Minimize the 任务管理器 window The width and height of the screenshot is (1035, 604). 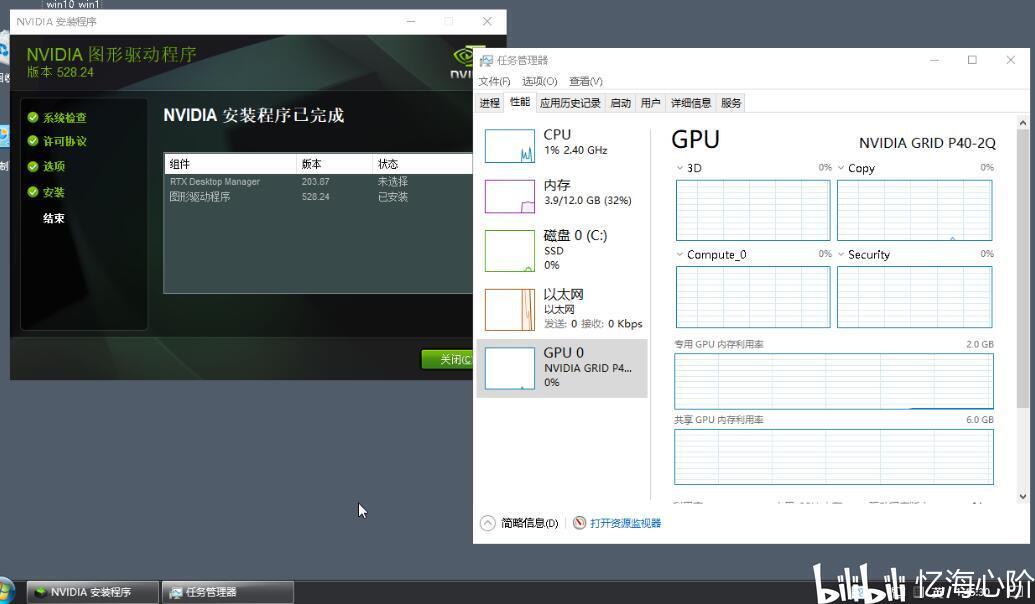(x=935, y=60)
